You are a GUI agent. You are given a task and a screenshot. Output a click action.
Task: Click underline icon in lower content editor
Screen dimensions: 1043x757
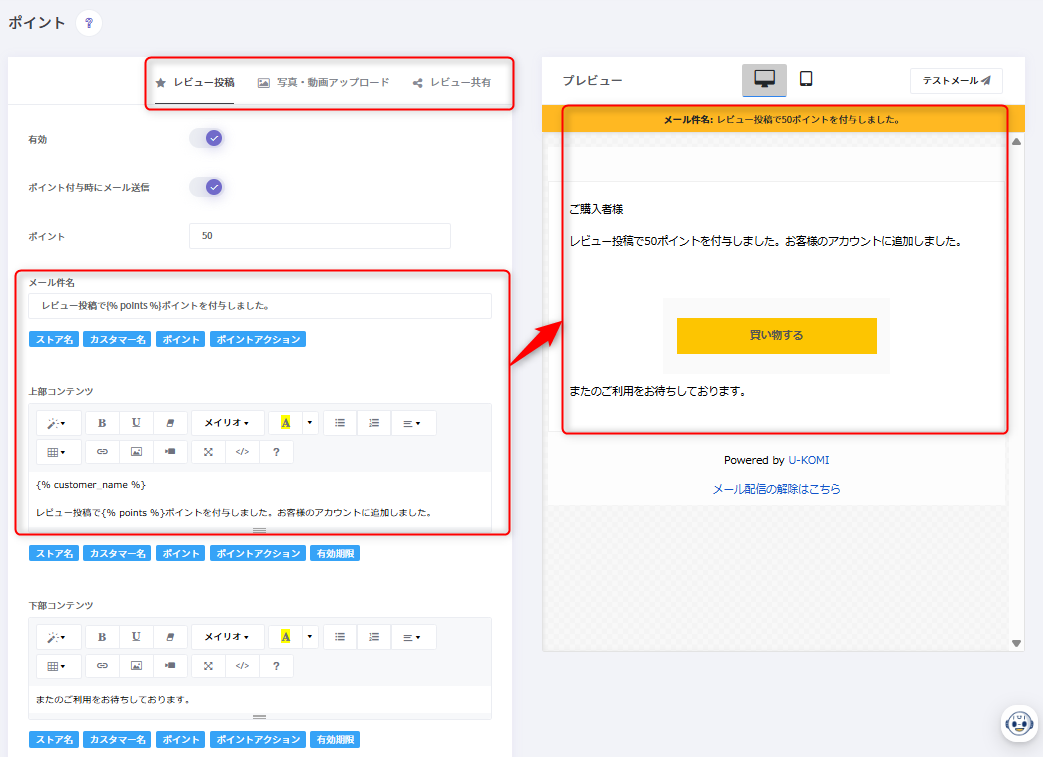tap(136, 637)
